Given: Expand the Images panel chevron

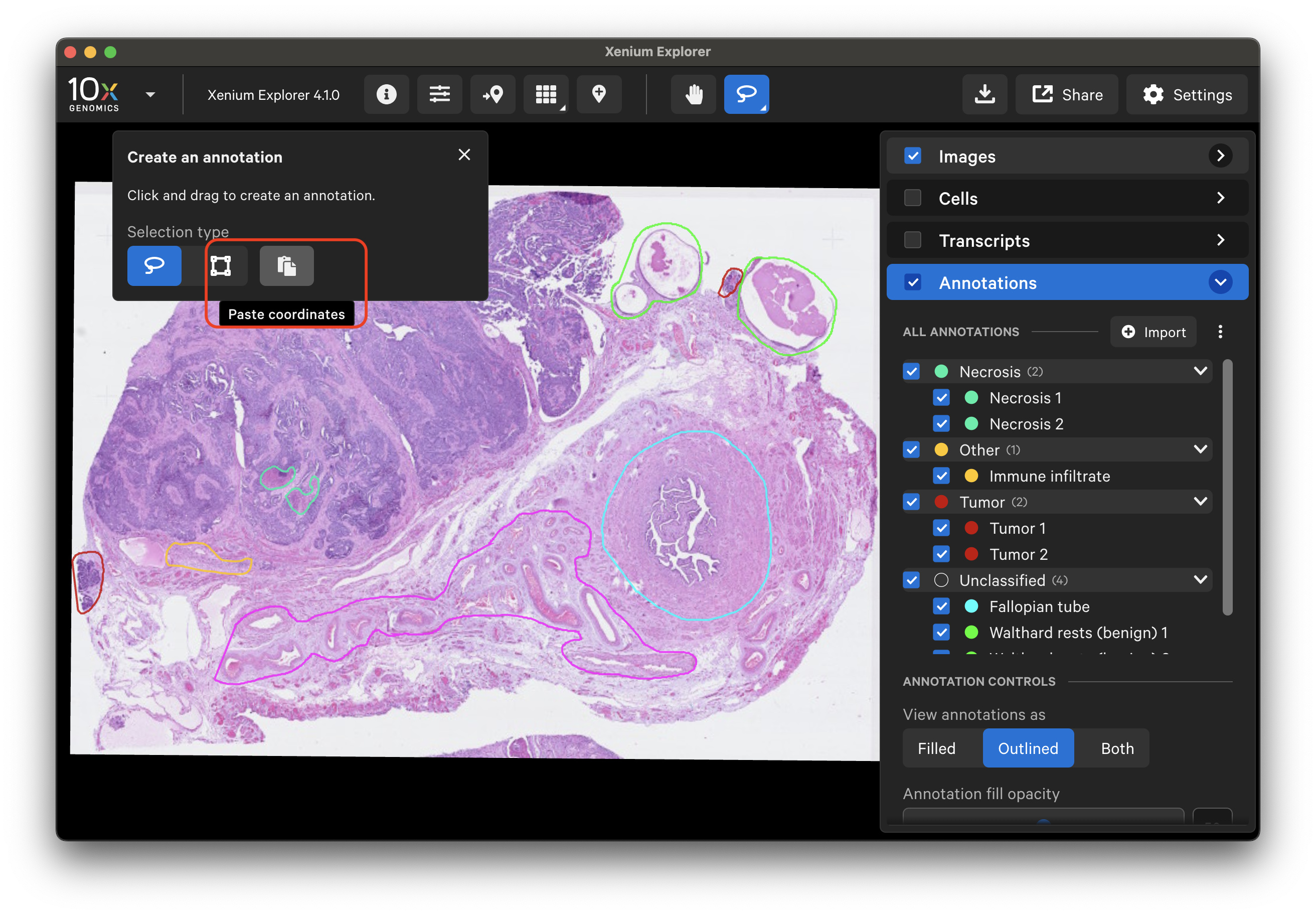Looking at the screenshot, I should click(1220, 156).
